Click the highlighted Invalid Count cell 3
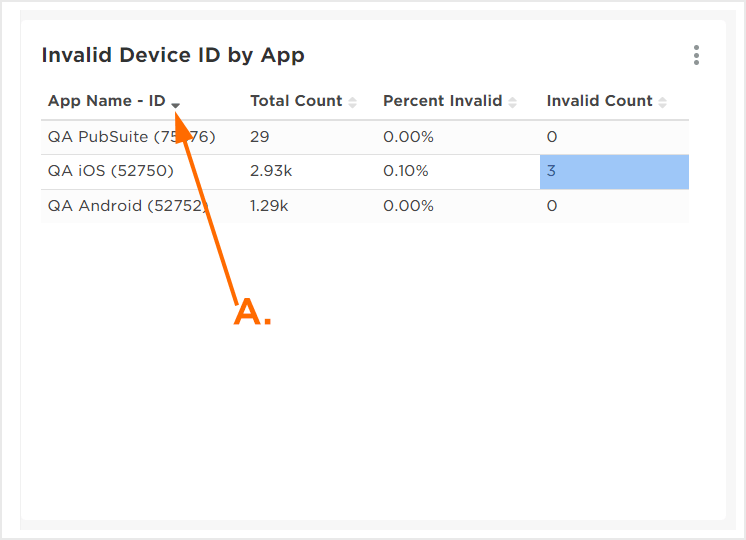The image size is (746, 540). (613, 171)
